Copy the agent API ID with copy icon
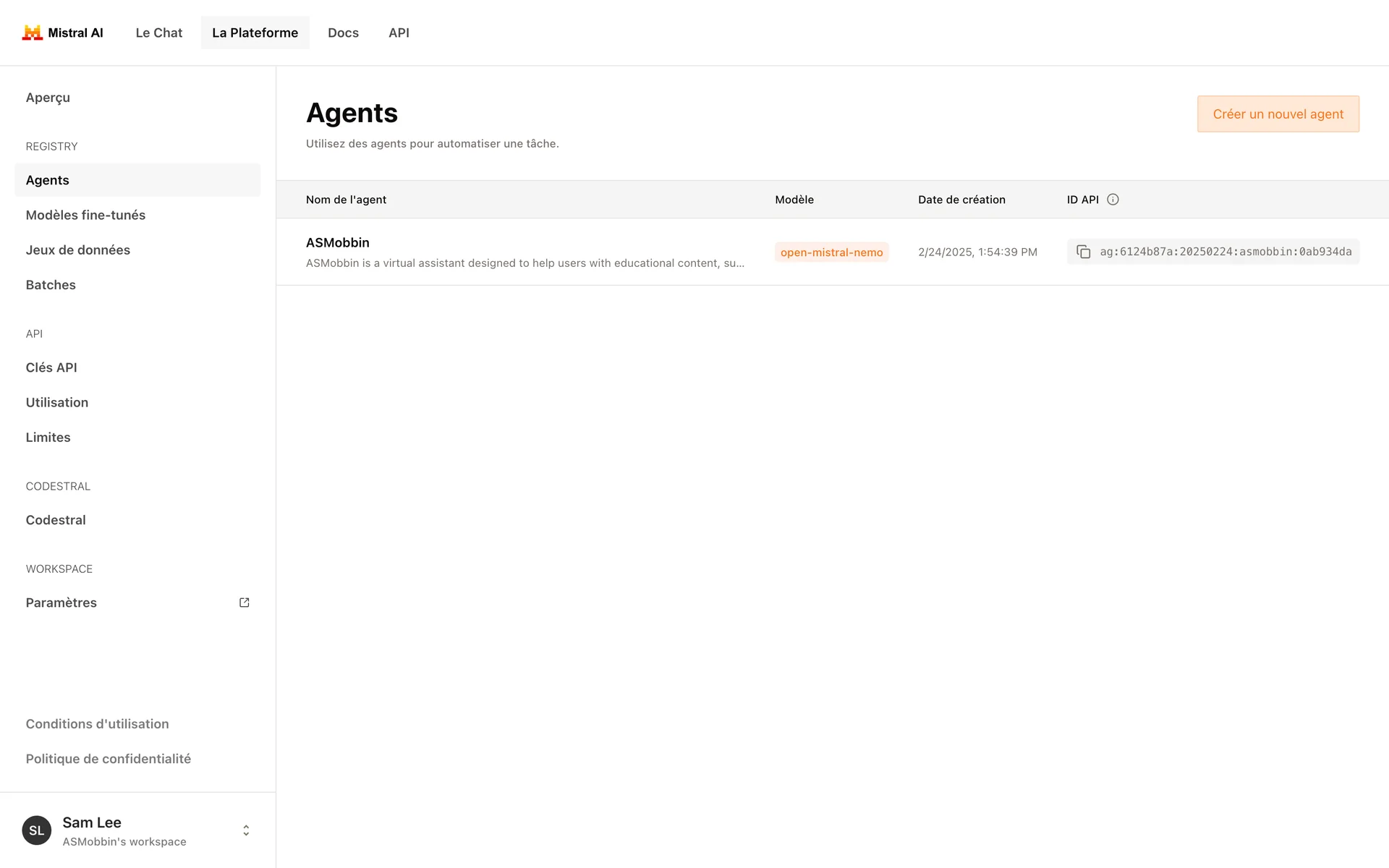 (1083, 252)
